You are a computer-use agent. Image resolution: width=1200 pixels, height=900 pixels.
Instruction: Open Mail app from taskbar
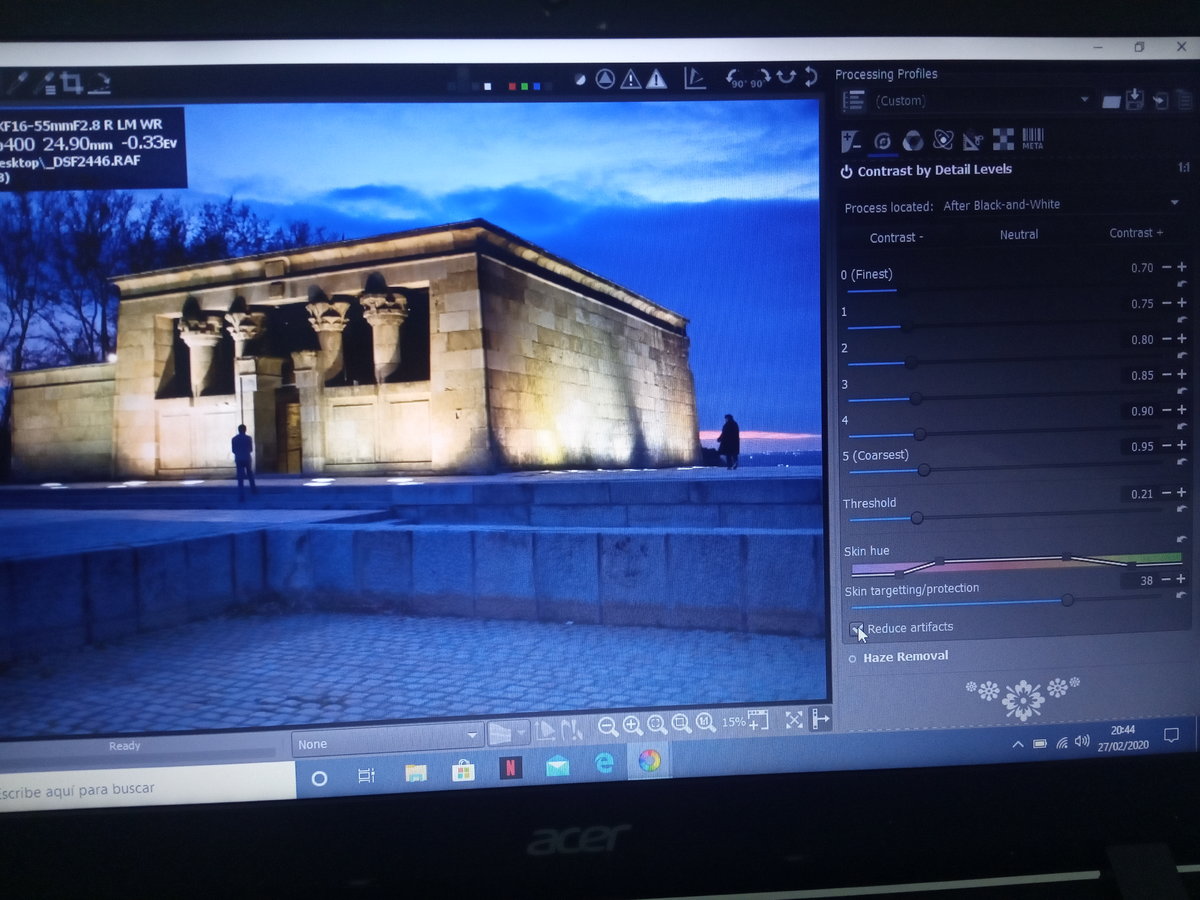[557, 767]
